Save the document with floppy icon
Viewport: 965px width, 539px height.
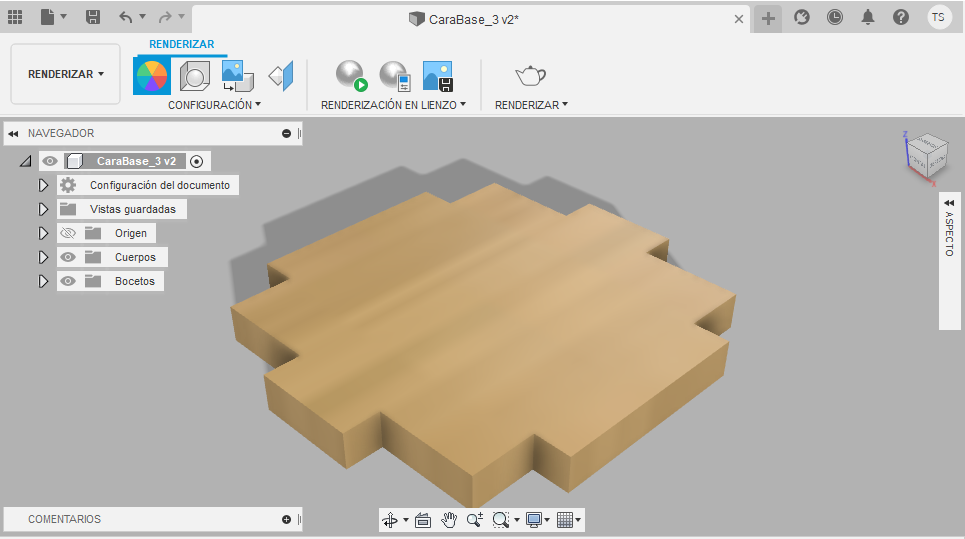92,17
